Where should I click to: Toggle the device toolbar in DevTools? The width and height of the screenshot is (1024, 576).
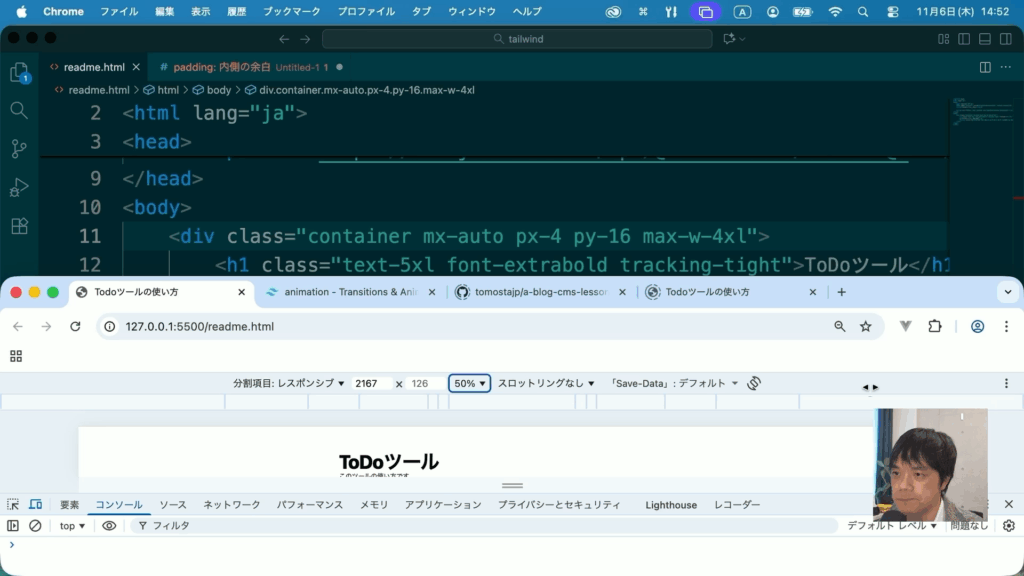click(x=36, y=505)
